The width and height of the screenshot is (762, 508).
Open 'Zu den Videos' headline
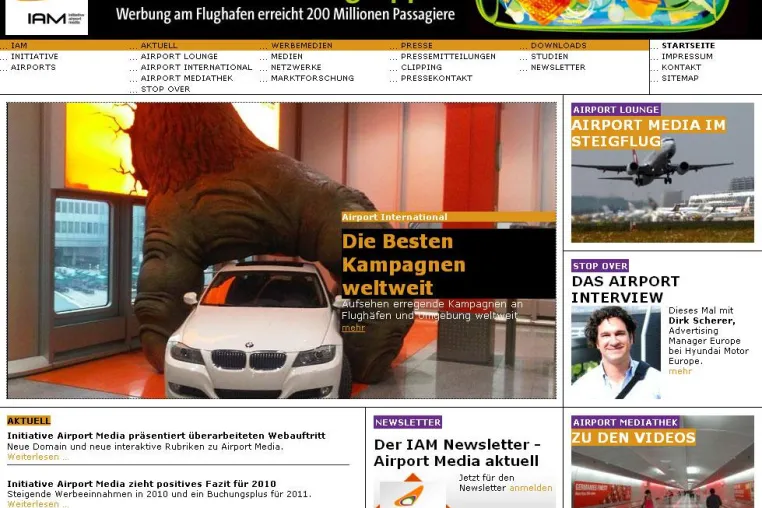[x=633, y=438]
